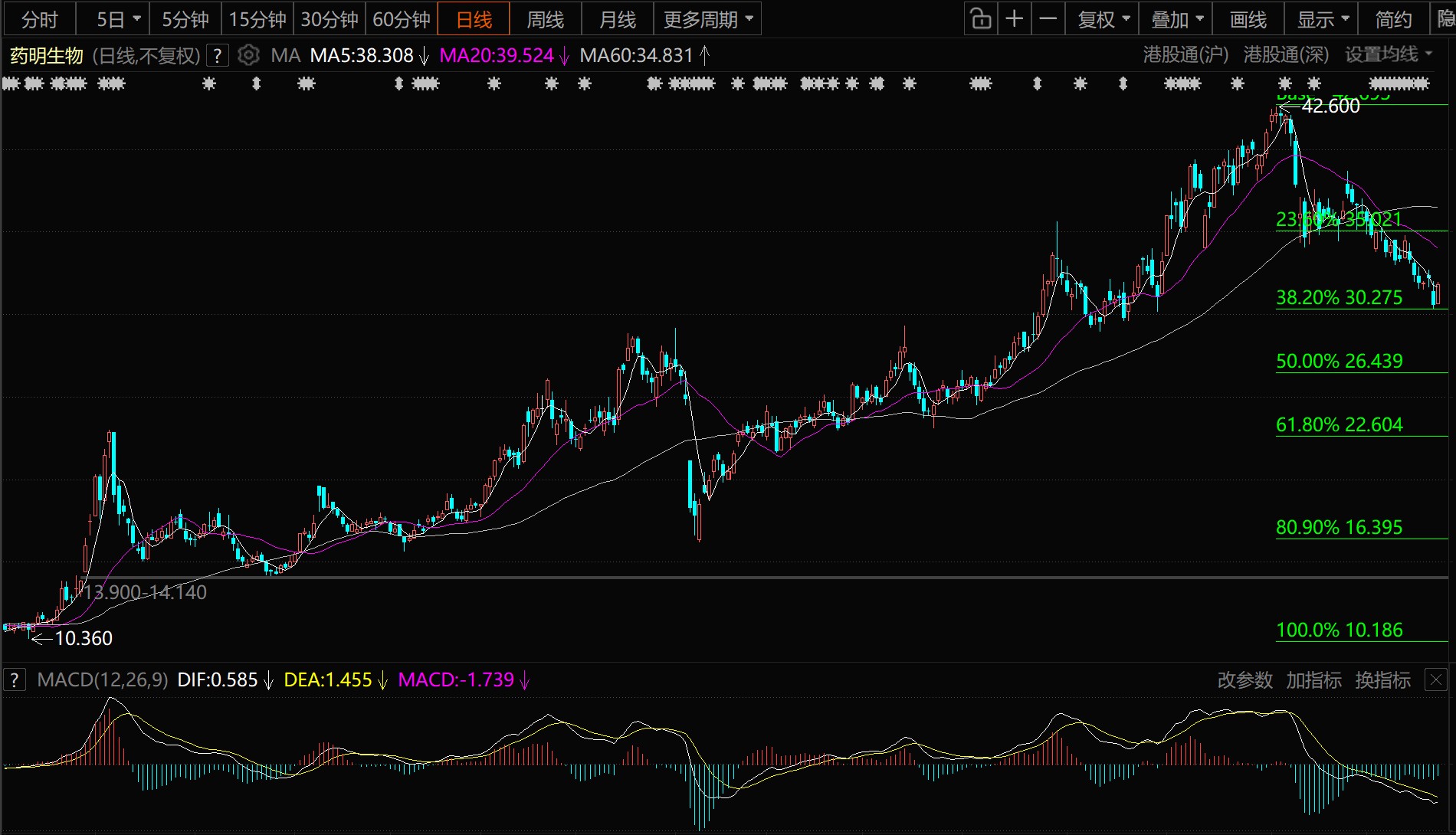Switch to the 分时 intraday tab
The image size is (1456, 835).
pyautogui.click(x=39, y=19)
